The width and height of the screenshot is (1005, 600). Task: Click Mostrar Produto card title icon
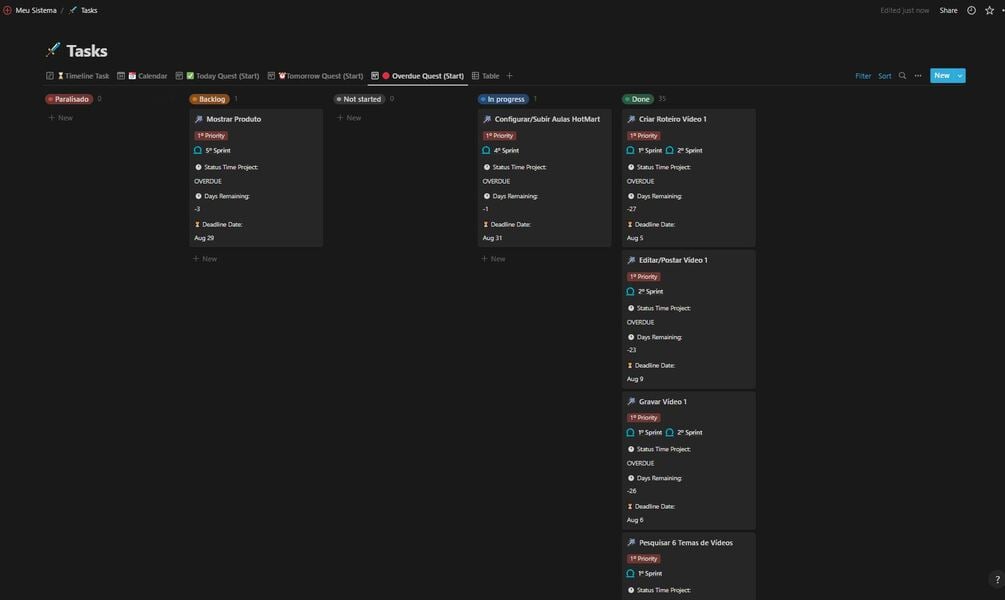click(x=199, y=119)
